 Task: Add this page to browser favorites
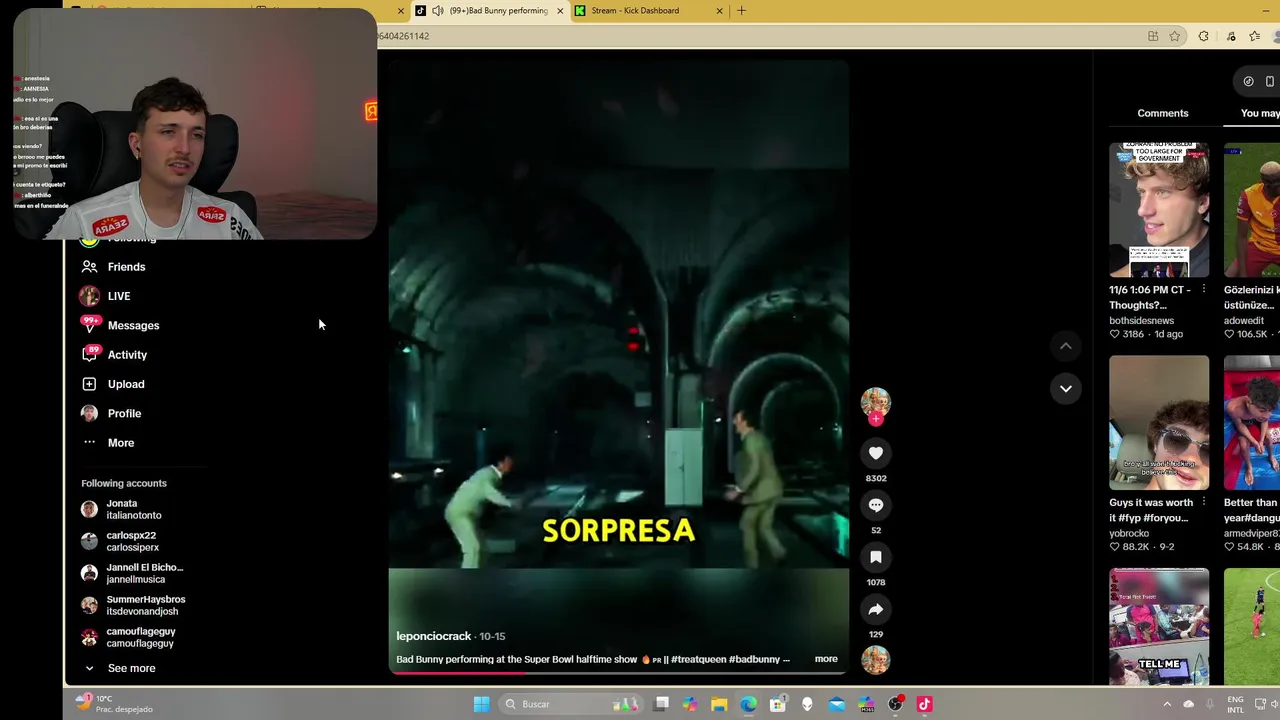(1175, 36)
